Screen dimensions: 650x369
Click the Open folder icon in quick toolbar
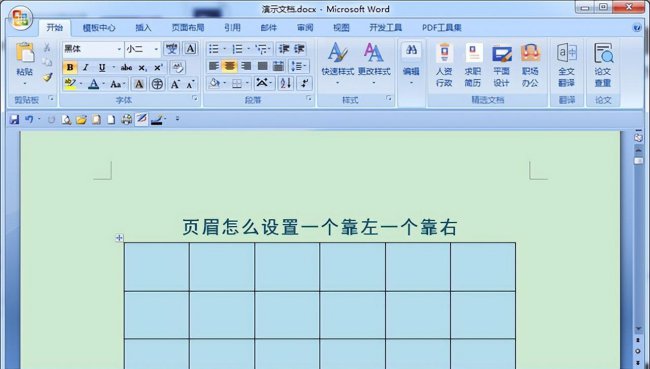81,120
